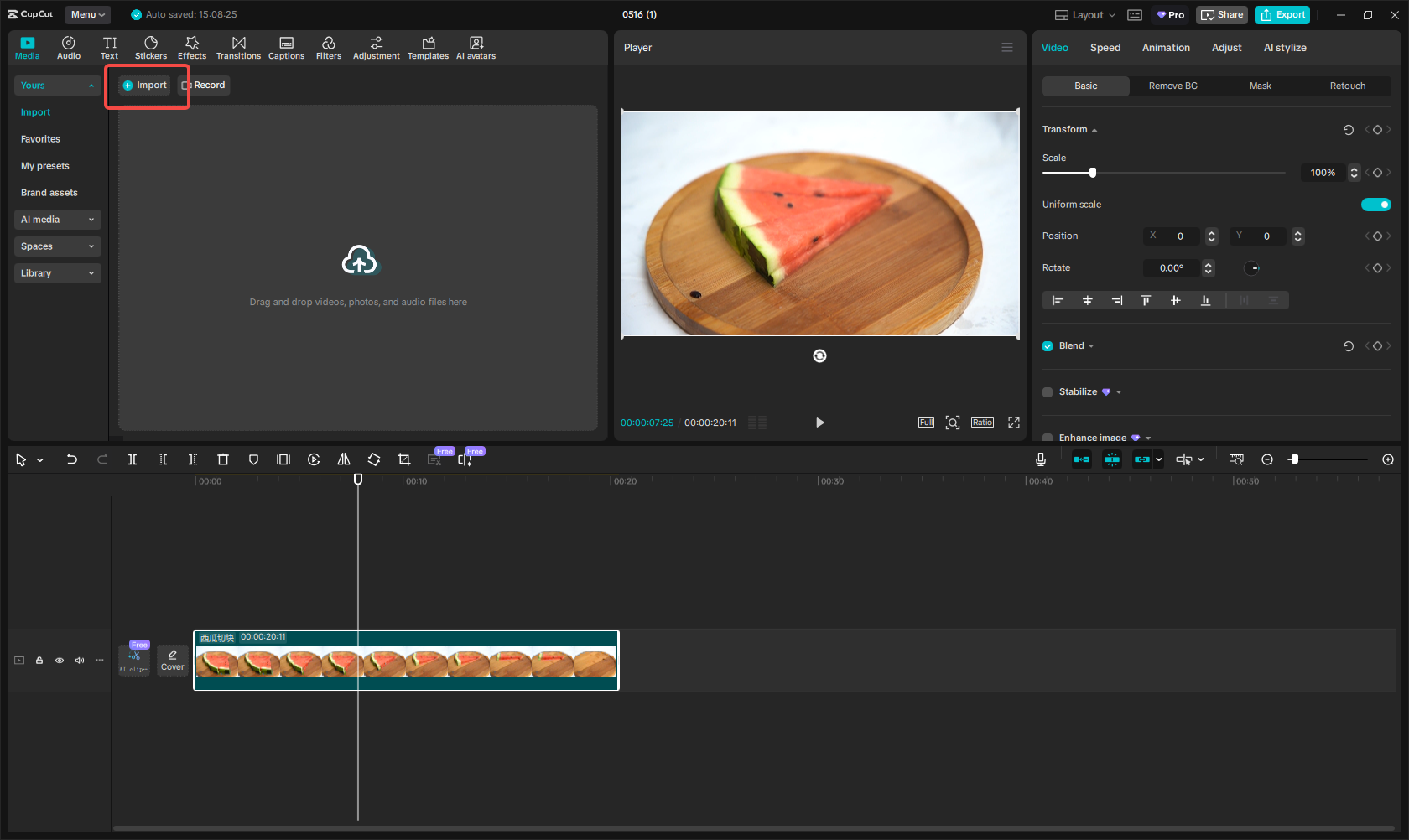
Task: Toggle the Uniform scale switch
Action: (1375, 205)
